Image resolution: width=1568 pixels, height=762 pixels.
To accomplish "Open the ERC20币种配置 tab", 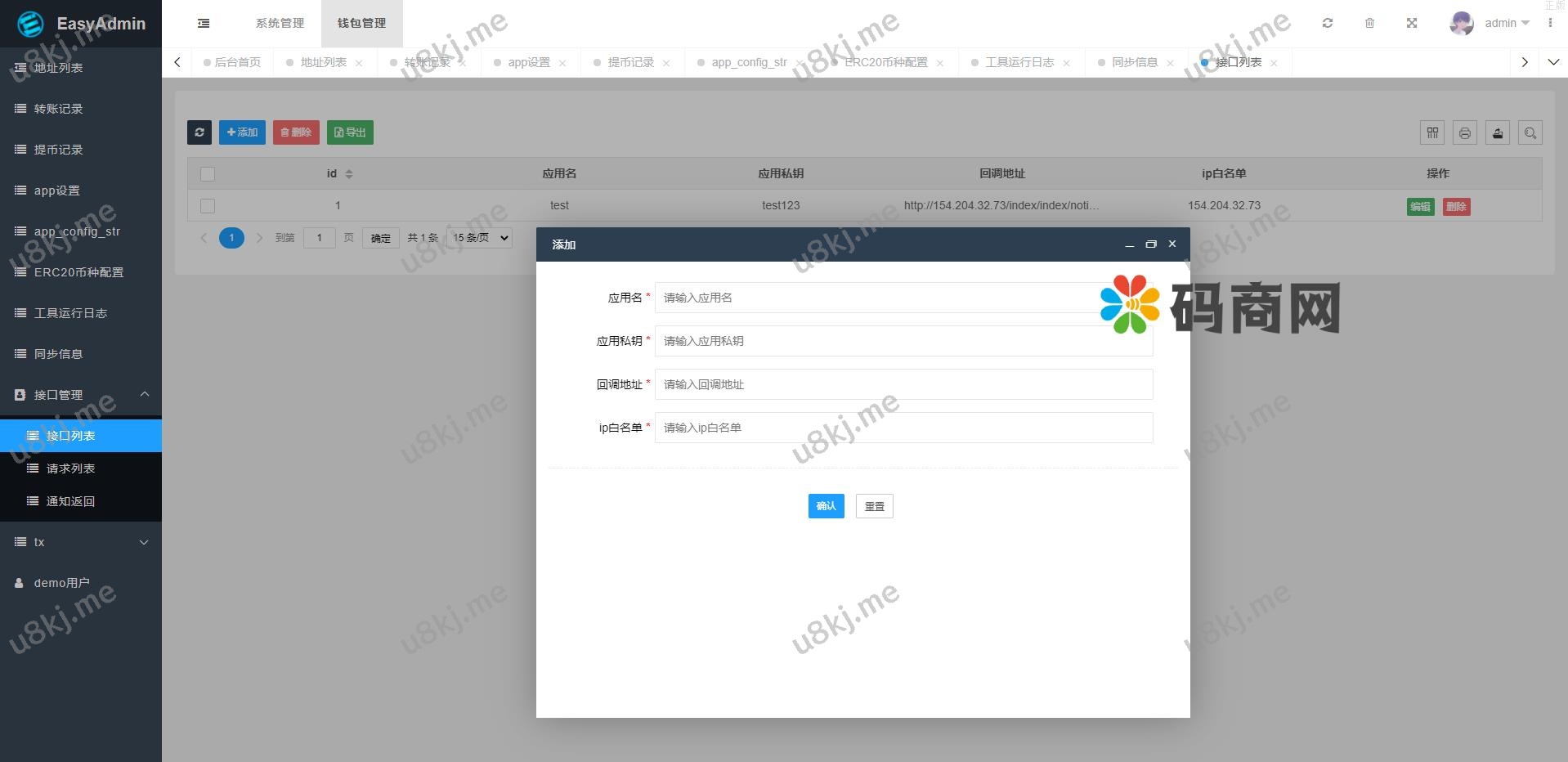I will tap(886, 62).
